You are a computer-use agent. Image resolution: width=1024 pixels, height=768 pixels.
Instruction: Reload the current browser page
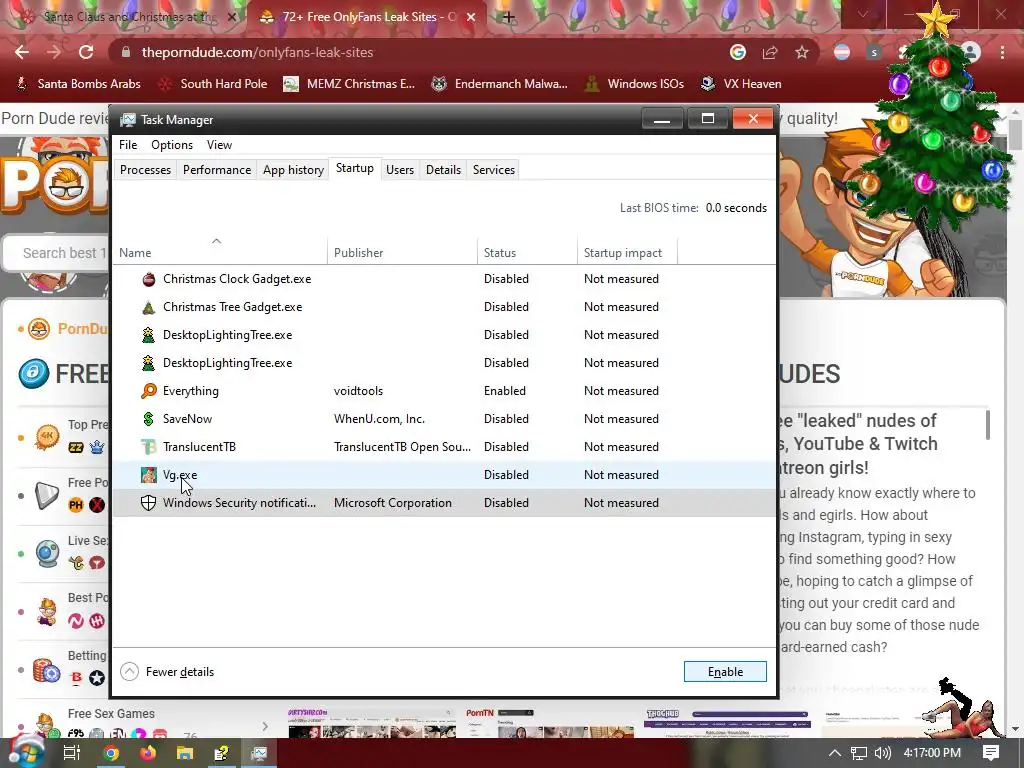[86, 52]
